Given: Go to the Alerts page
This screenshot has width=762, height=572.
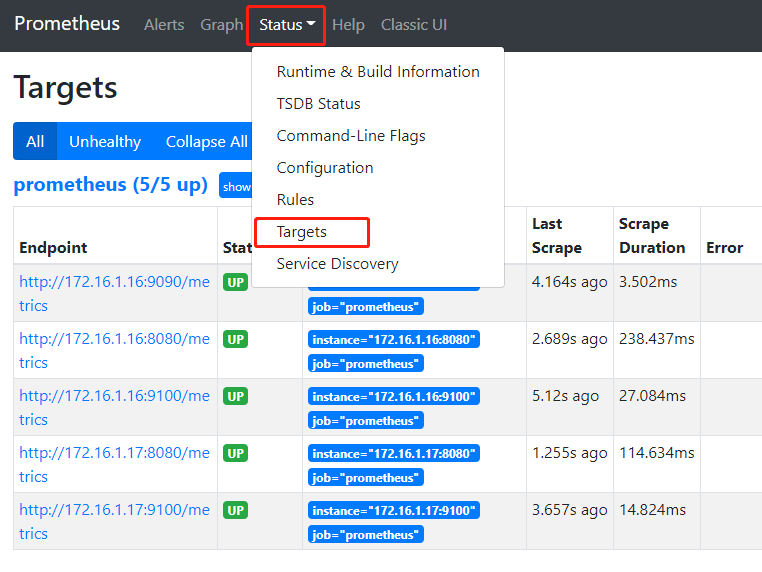Looking at the screenshot, I should coord(164,25).
